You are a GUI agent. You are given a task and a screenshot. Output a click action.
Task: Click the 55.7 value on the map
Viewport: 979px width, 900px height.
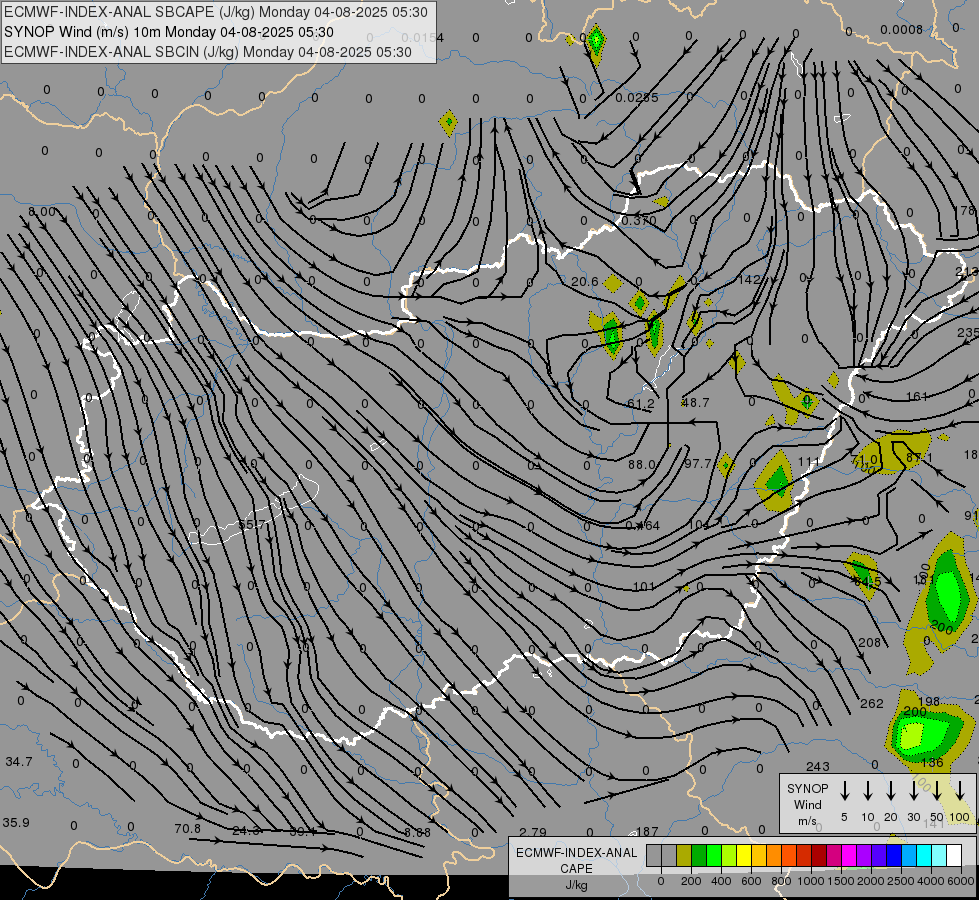click(252, 525)
